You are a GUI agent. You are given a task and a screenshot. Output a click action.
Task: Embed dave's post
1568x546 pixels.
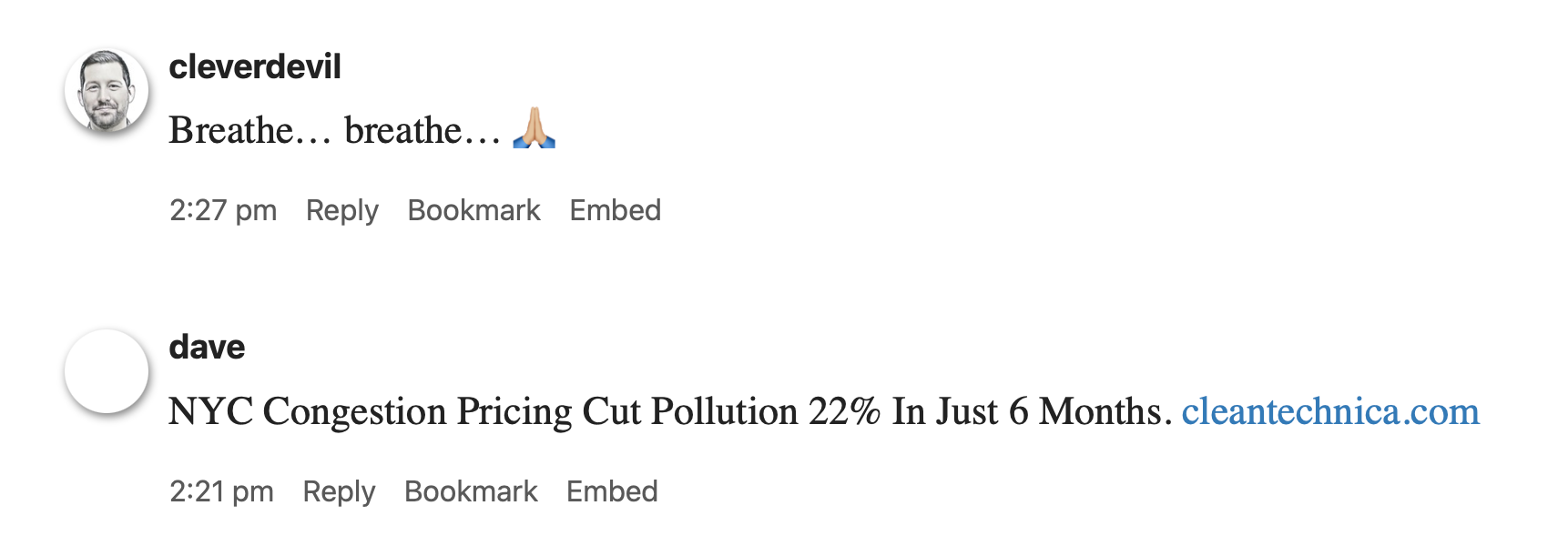click(611, 490)
